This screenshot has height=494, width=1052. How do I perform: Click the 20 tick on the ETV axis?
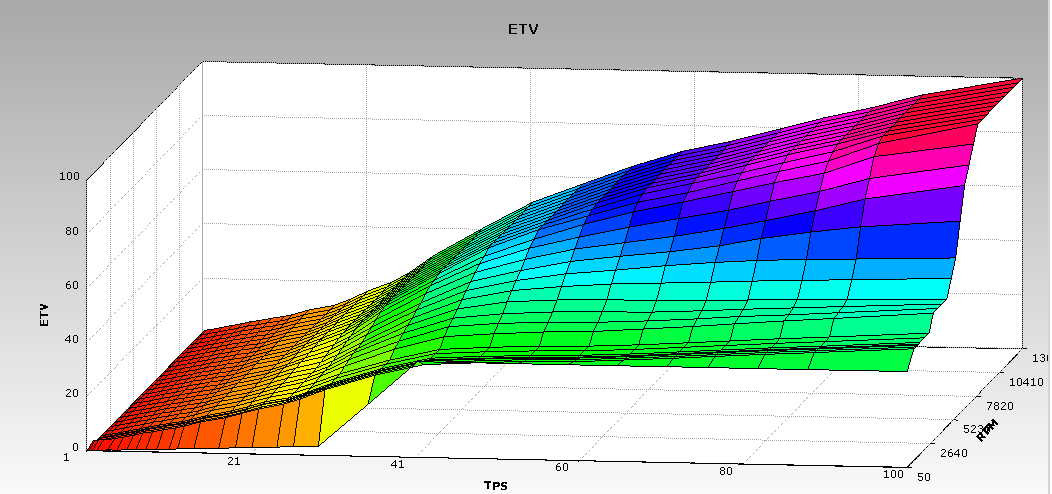72,393
